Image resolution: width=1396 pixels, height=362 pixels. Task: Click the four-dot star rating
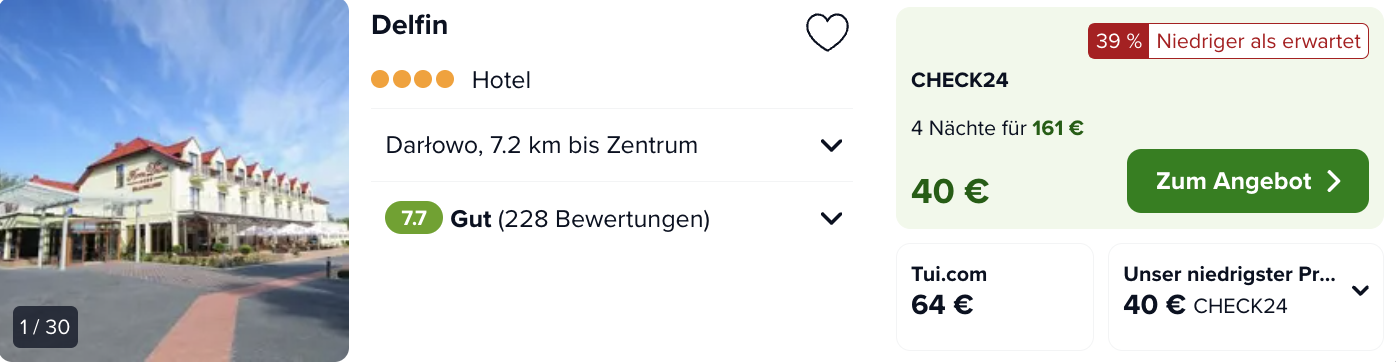click(412, 79)
